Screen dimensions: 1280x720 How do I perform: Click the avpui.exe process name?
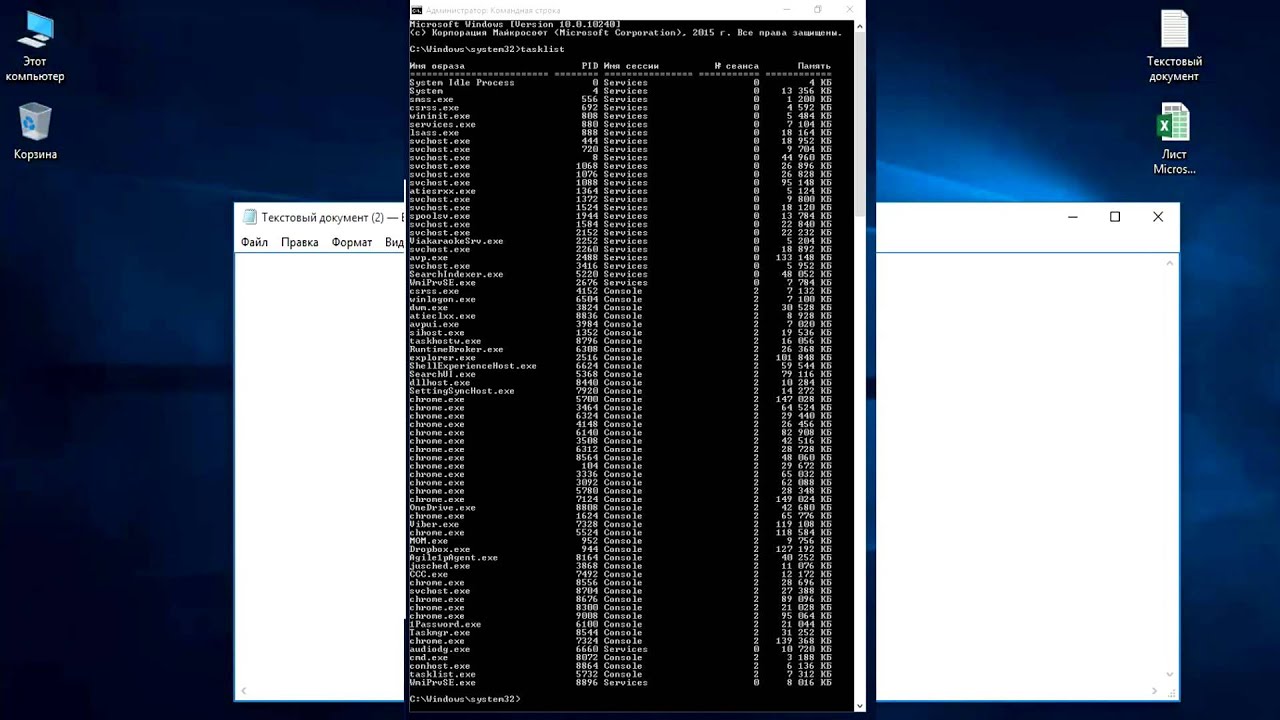(x=434, y=324)
